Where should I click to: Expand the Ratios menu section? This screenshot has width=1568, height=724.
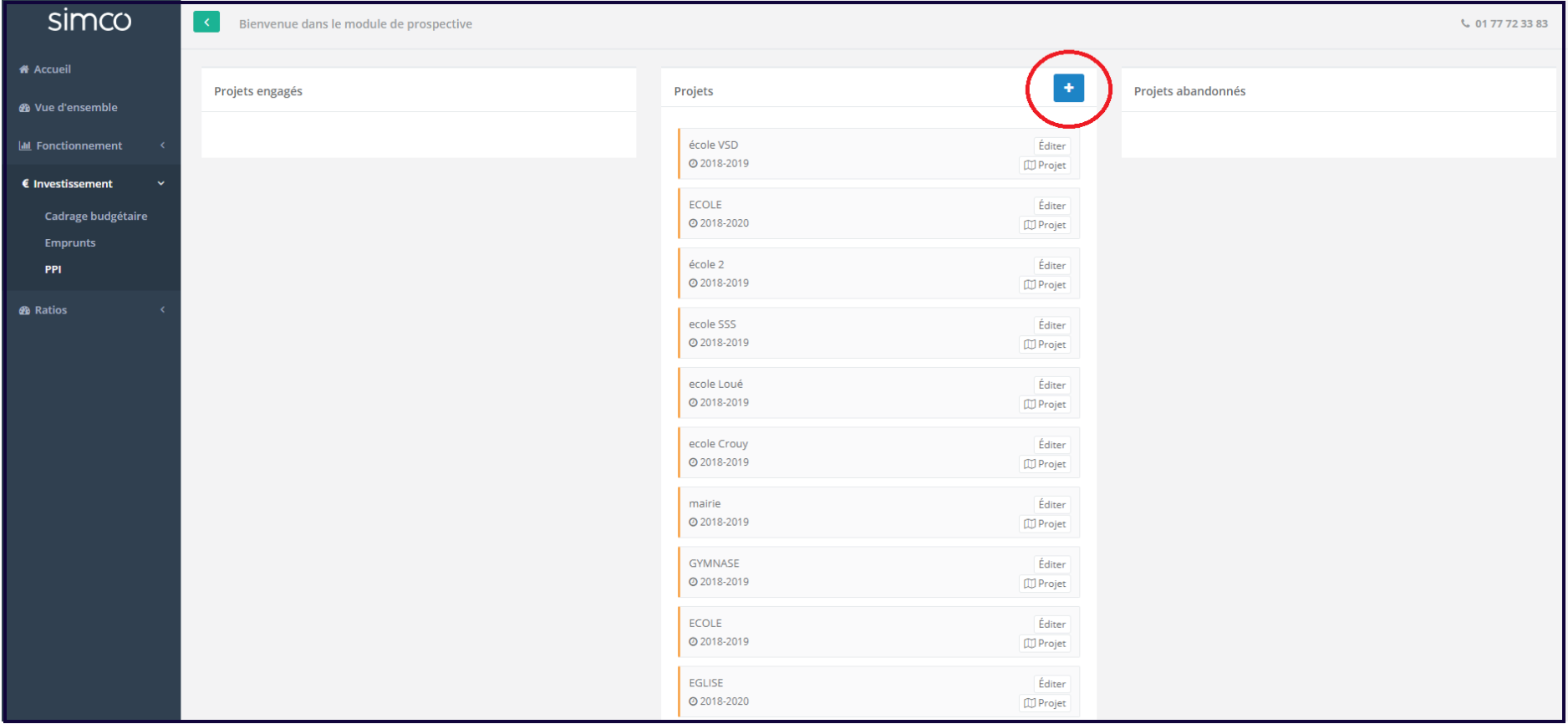point(51,310)
